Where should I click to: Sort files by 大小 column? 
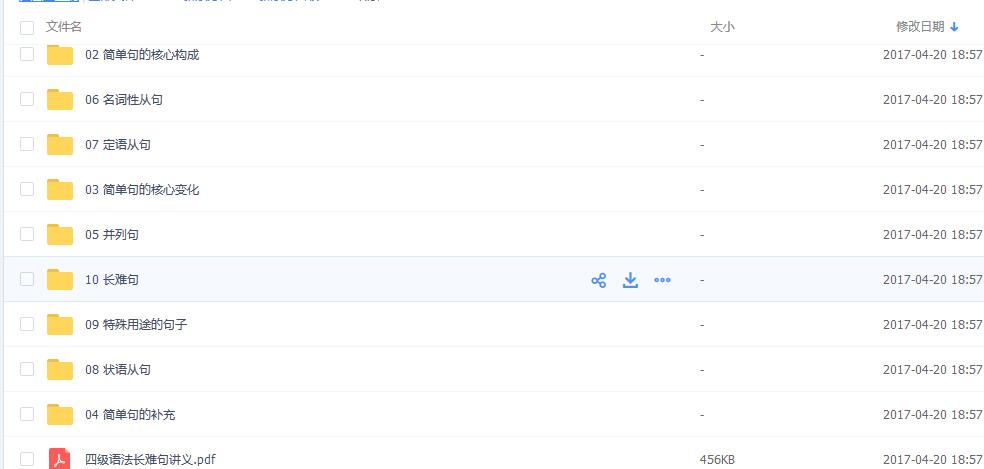coord(722,27)
